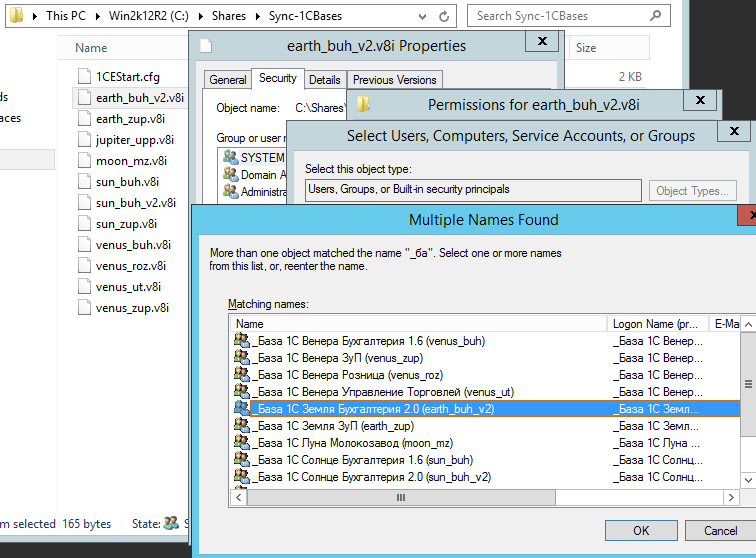
Task: Click the 1CEStart.cfg file icon
Action: pos(84,76)
